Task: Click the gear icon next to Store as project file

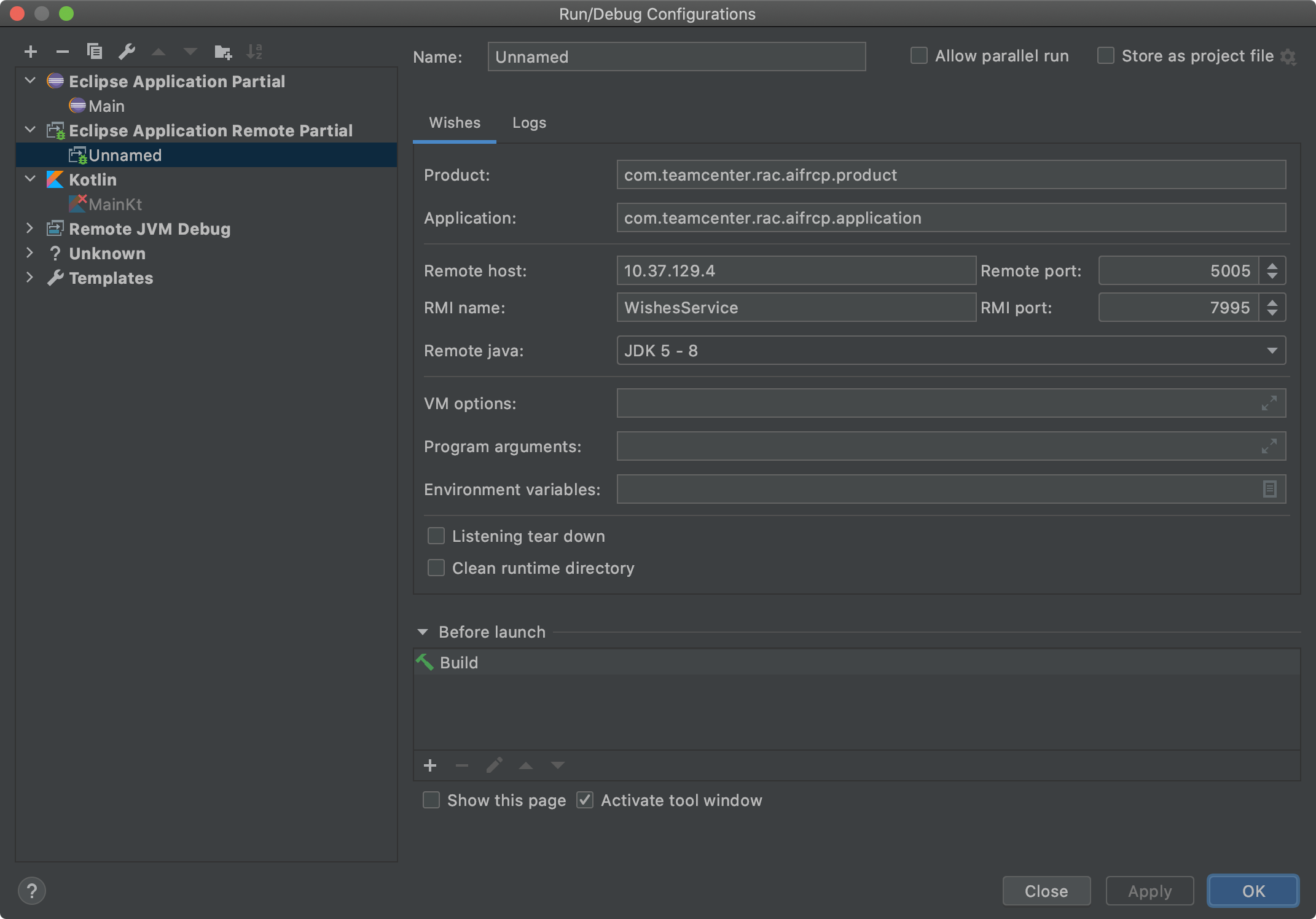Action: [x=1288, y=57]
